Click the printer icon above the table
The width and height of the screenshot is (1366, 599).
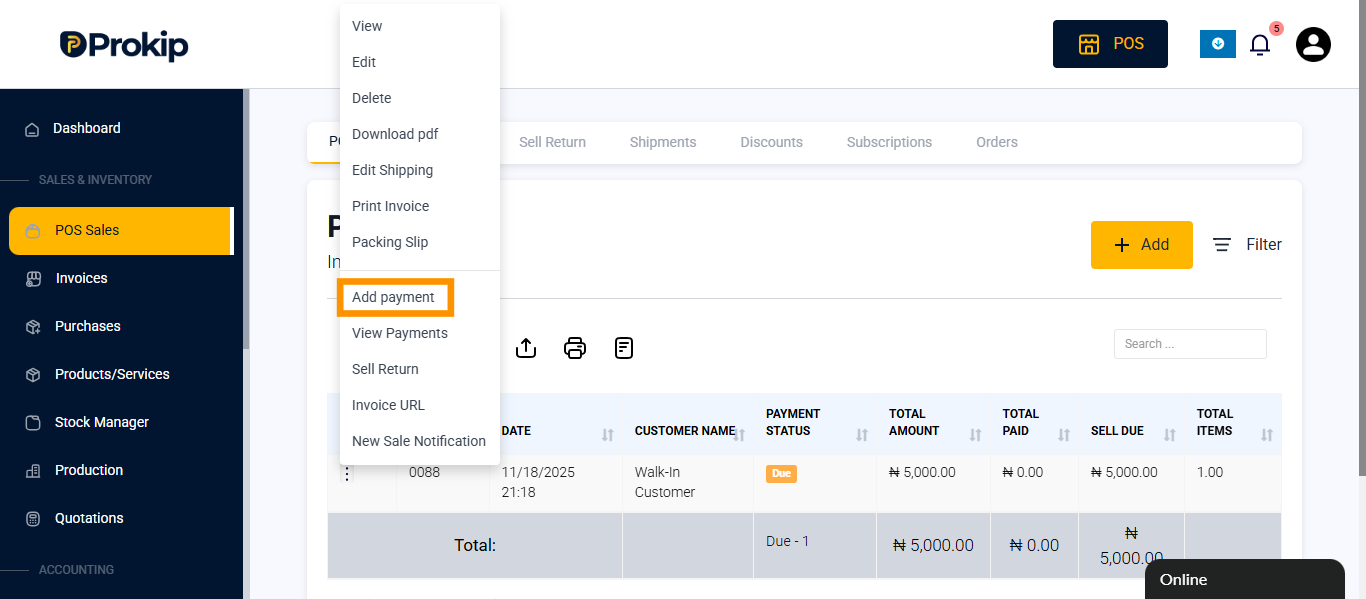coord(575,348)
